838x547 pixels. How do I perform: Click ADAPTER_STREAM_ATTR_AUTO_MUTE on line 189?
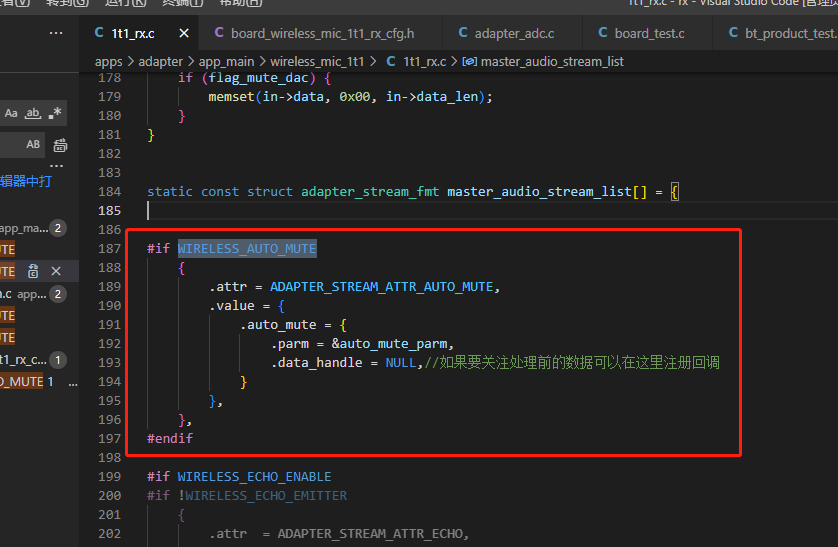pos(382,287)
